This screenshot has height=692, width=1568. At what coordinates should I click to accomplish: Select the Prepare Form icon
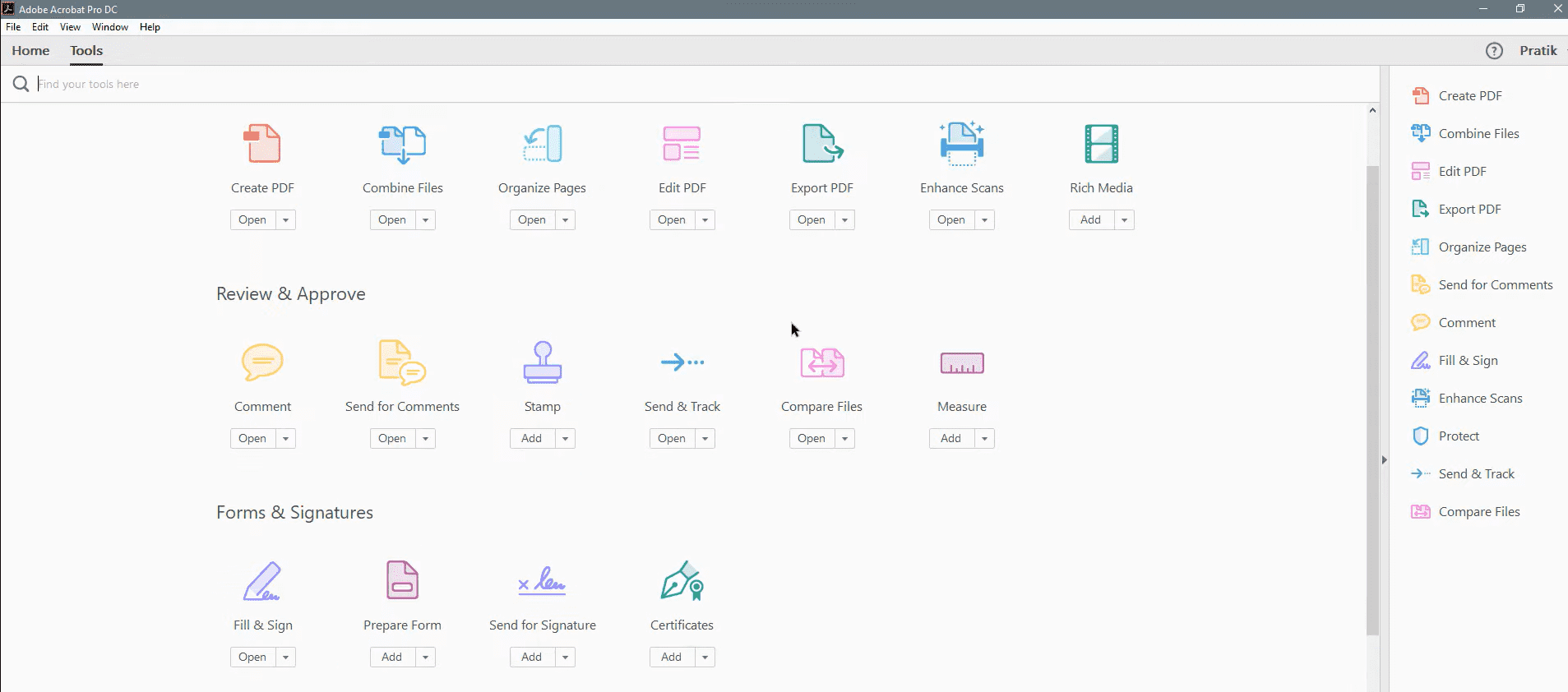[x=402, y=580]
